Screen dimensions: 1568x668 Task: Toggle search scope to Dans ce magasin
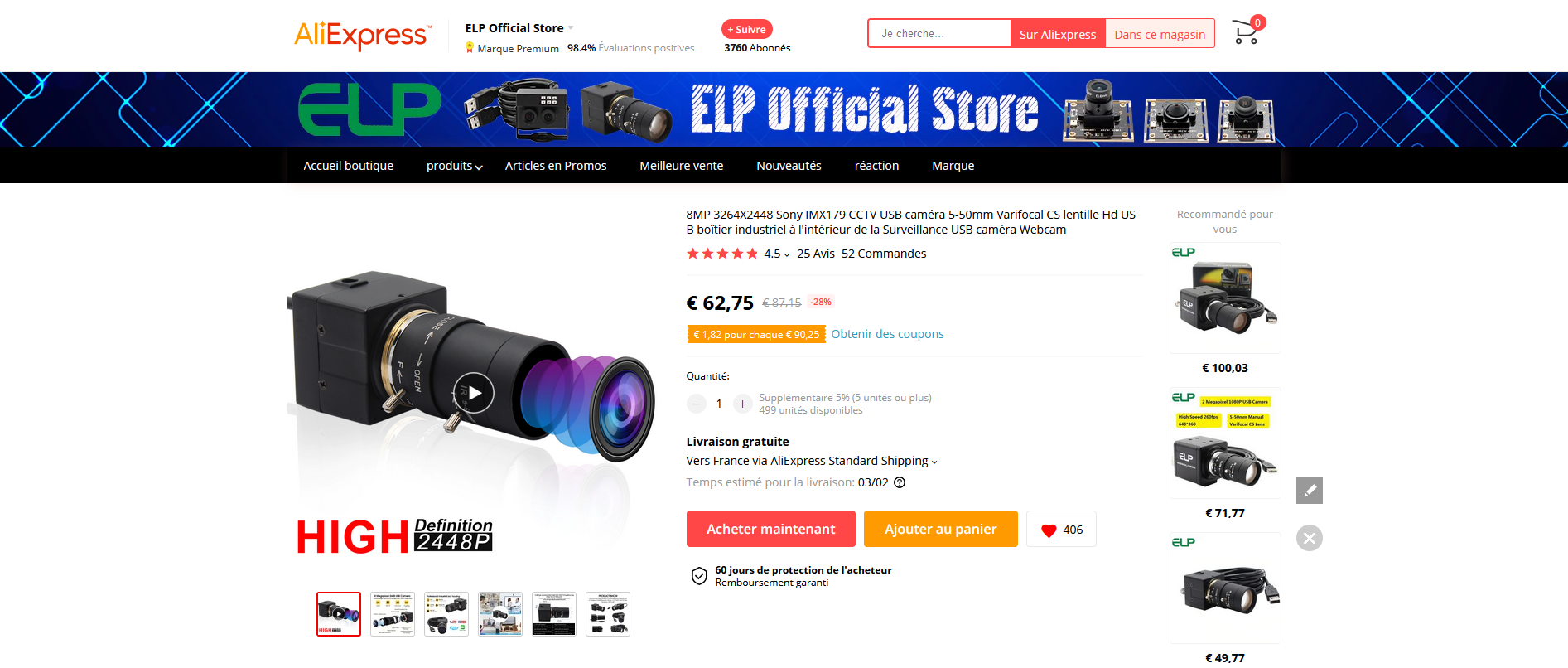pyautogui.click(x=1160, y=34)
